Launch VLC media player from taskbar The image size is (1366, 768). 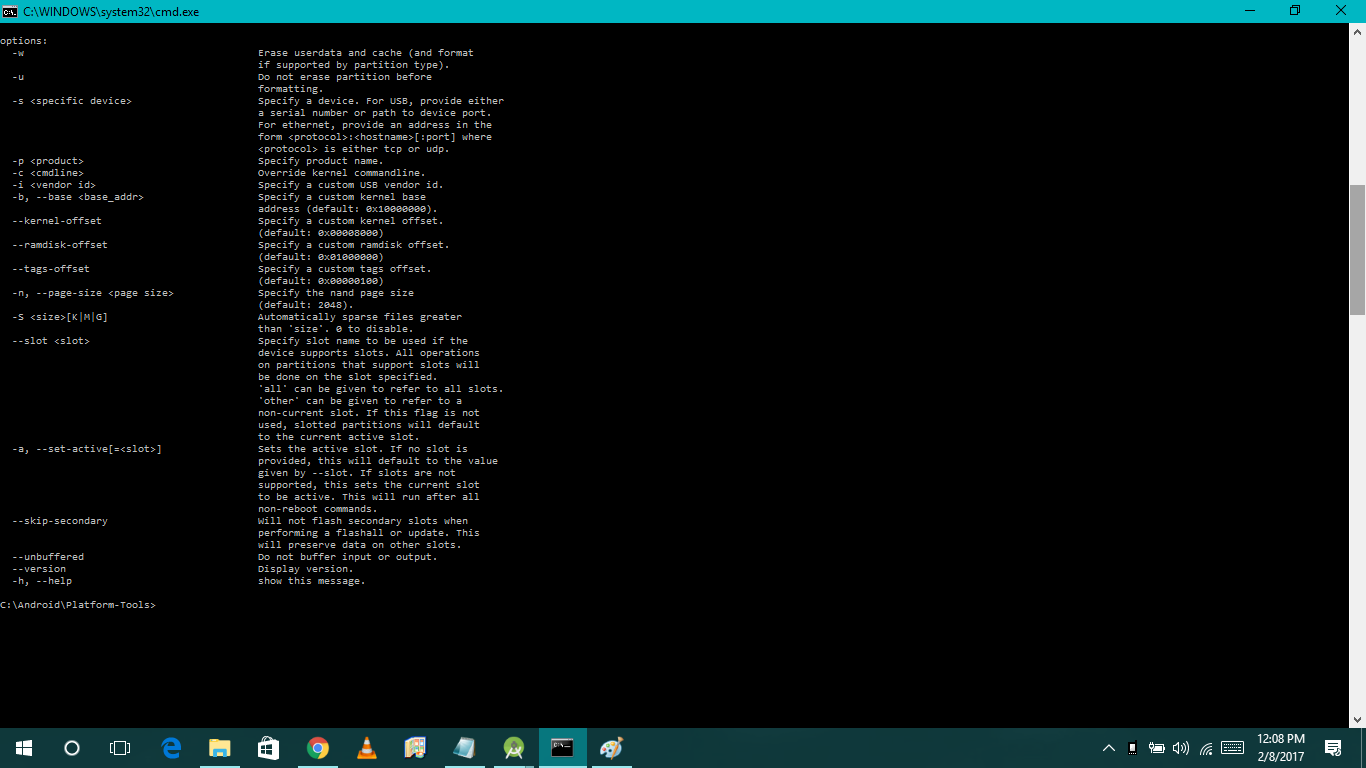coord(366,748)
